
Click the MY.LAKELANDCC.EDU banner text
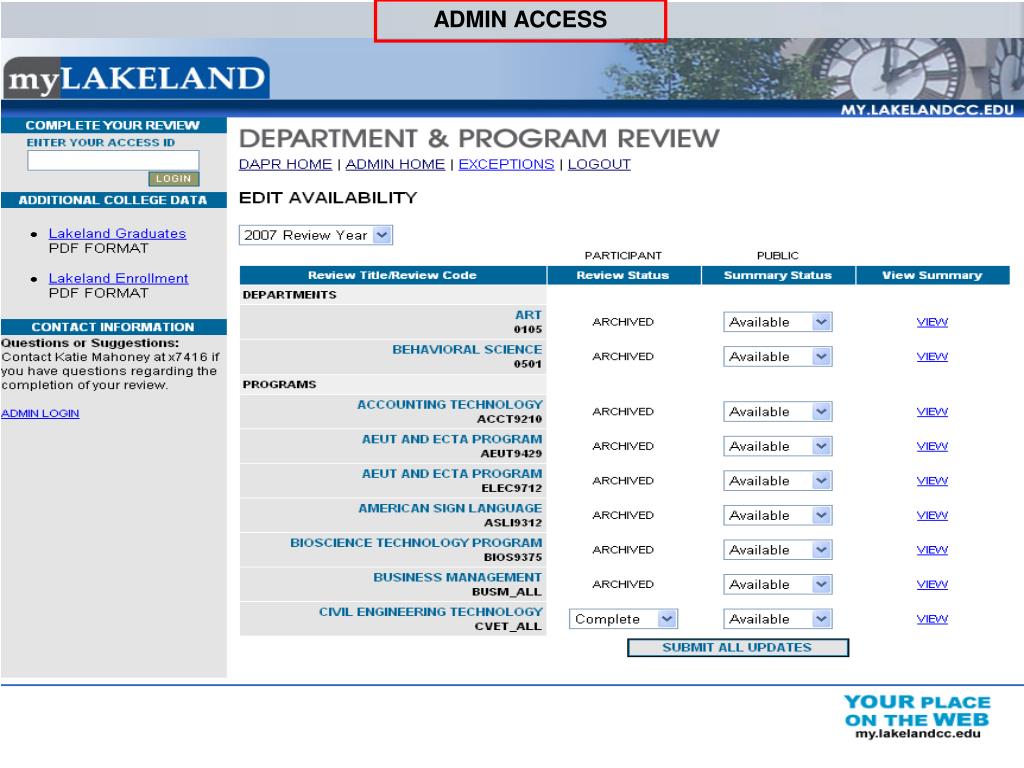[927, 110]
